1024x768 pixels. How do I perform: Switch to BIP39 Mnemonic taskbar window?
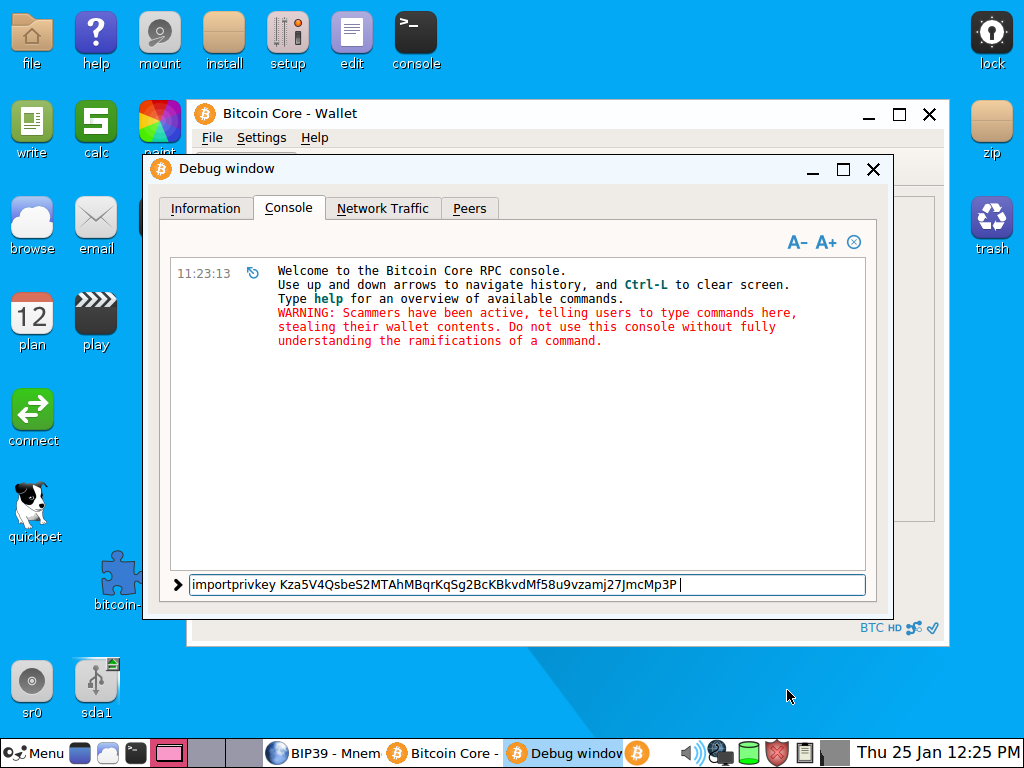click(x=323, y=753)
